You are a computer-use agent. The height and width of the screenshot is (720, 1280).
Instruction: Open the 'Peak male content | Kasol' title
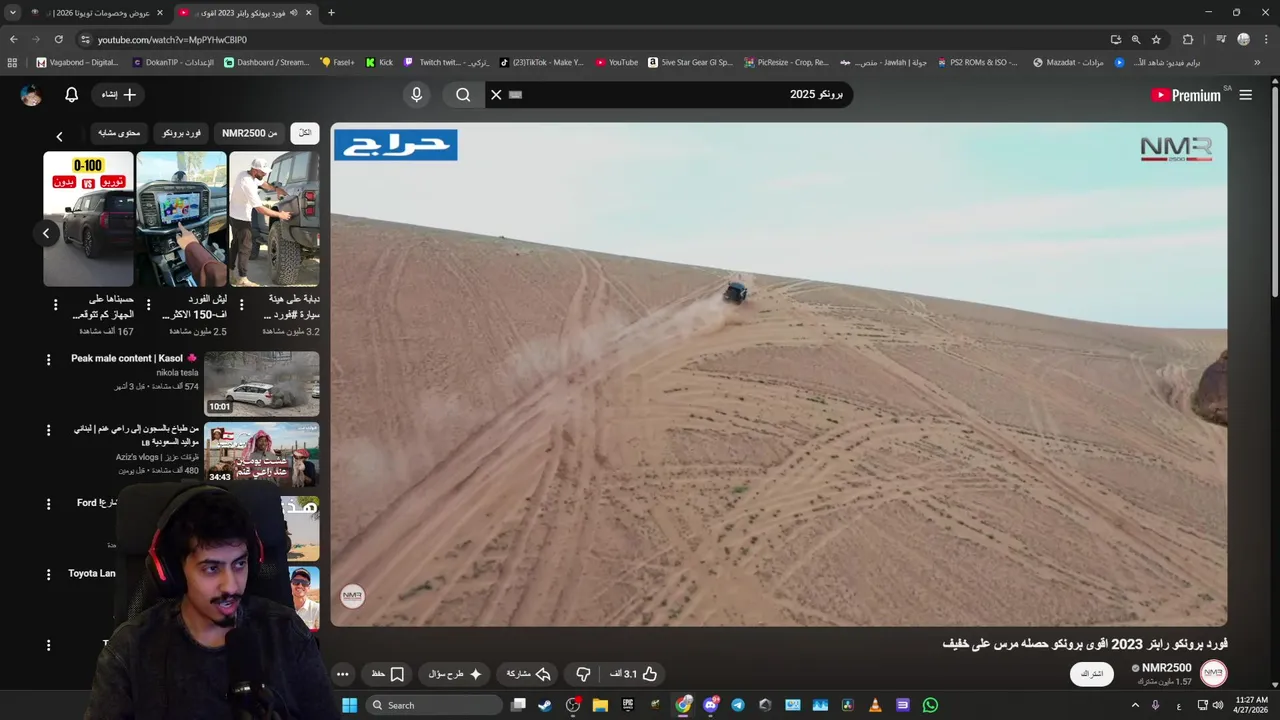tap(134, 358)
